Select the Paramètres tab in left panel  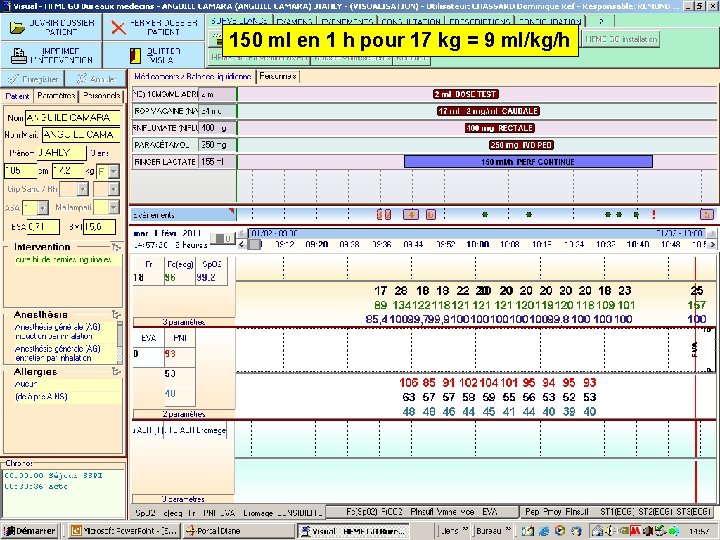[x=56, y=96]
